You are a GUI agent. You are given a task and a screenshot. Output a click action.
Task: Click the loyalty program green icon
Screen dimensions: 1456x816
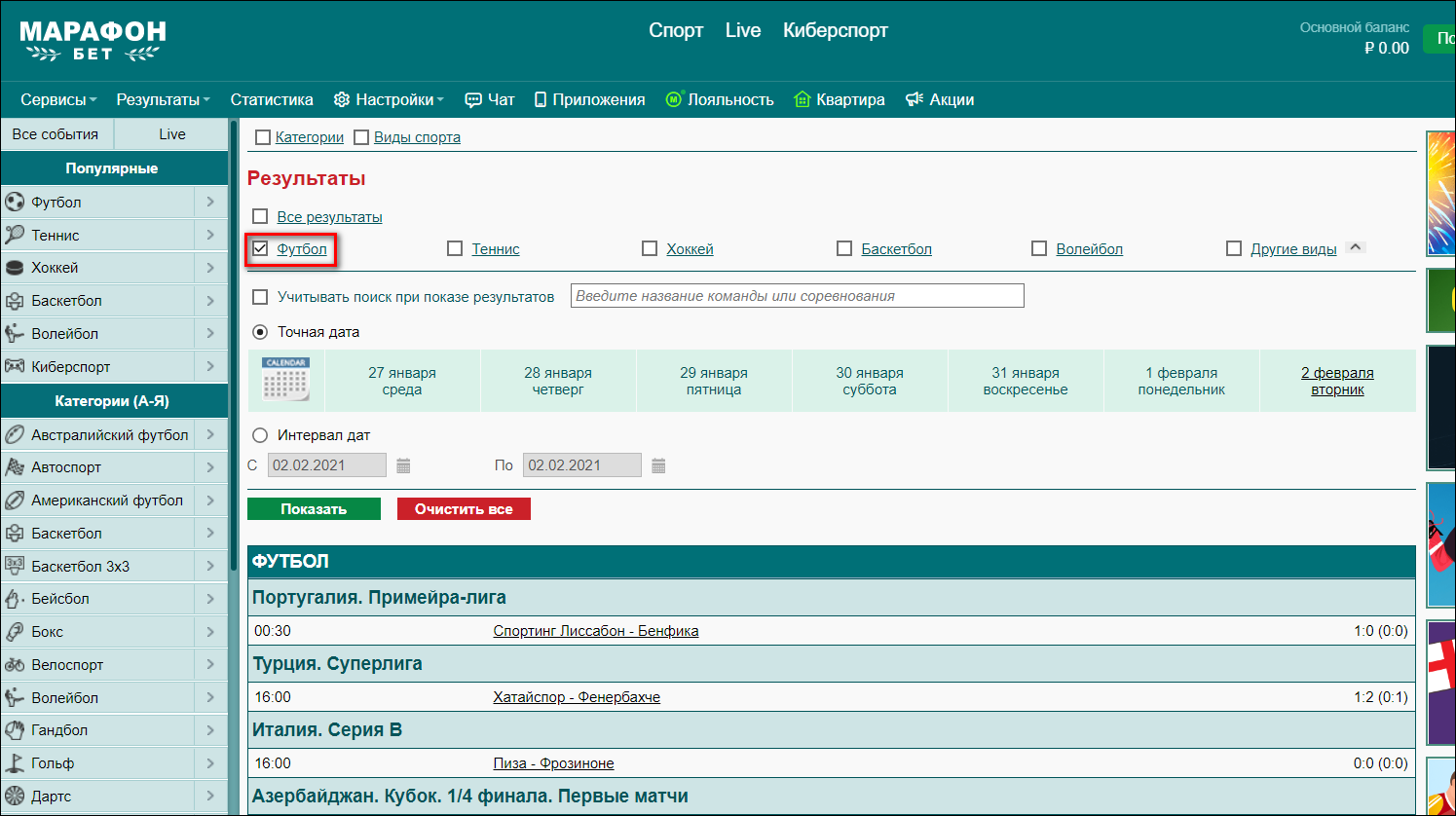[674, 99]
